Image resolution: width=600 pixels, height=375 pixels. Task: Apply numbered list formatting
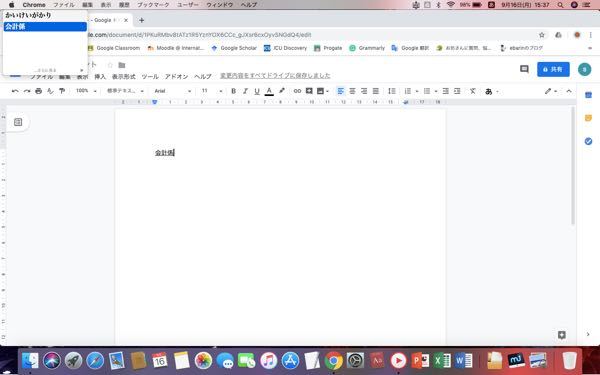[x=408, y=91]
